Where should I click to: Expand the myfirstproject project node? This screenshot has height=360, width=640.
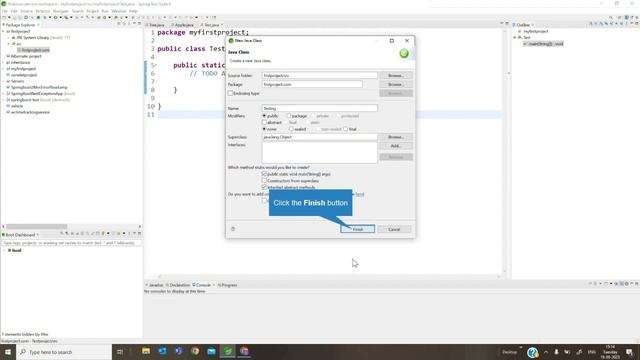click(x=3, y=69)
